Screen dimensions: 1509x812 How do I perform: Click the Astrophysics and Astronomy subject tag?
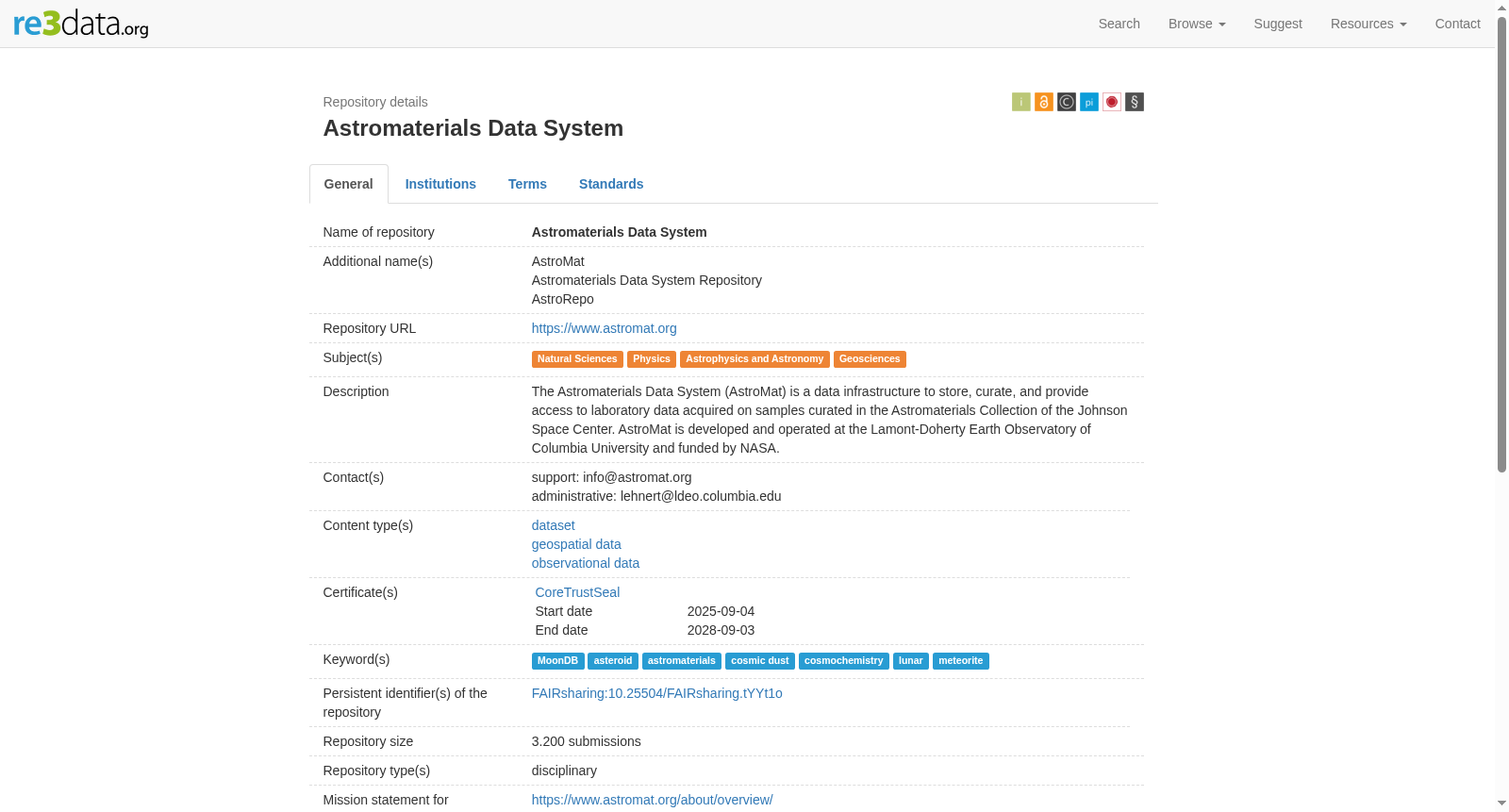(754, 359)
